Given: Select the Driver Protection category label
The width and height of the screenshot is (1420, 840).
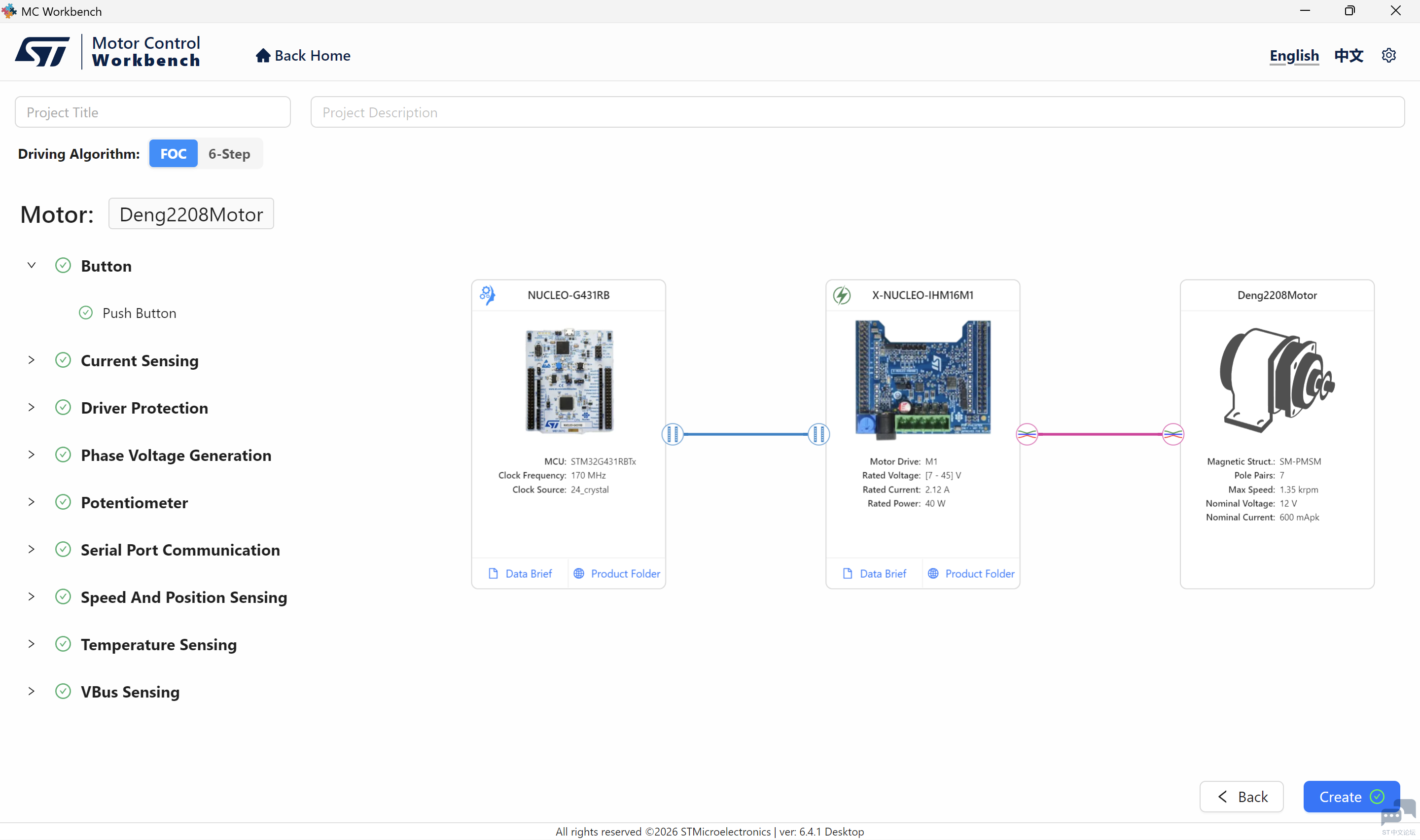Looking at the screenshot, I should (x=144, y=408).
